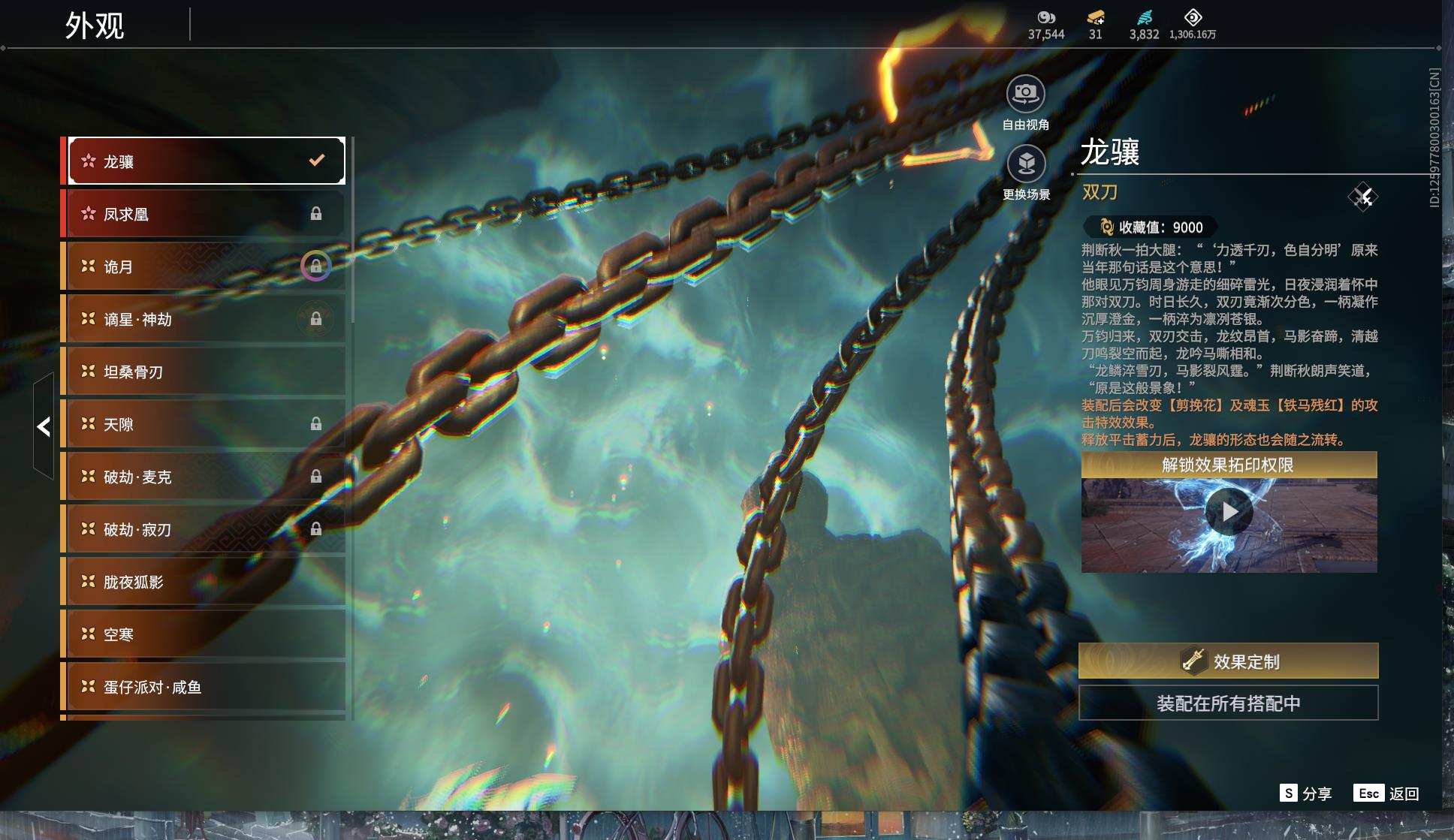Click the ringed lock icon on 诡月
This screenshot has height=840, width=1454.
tap(316, 266)
